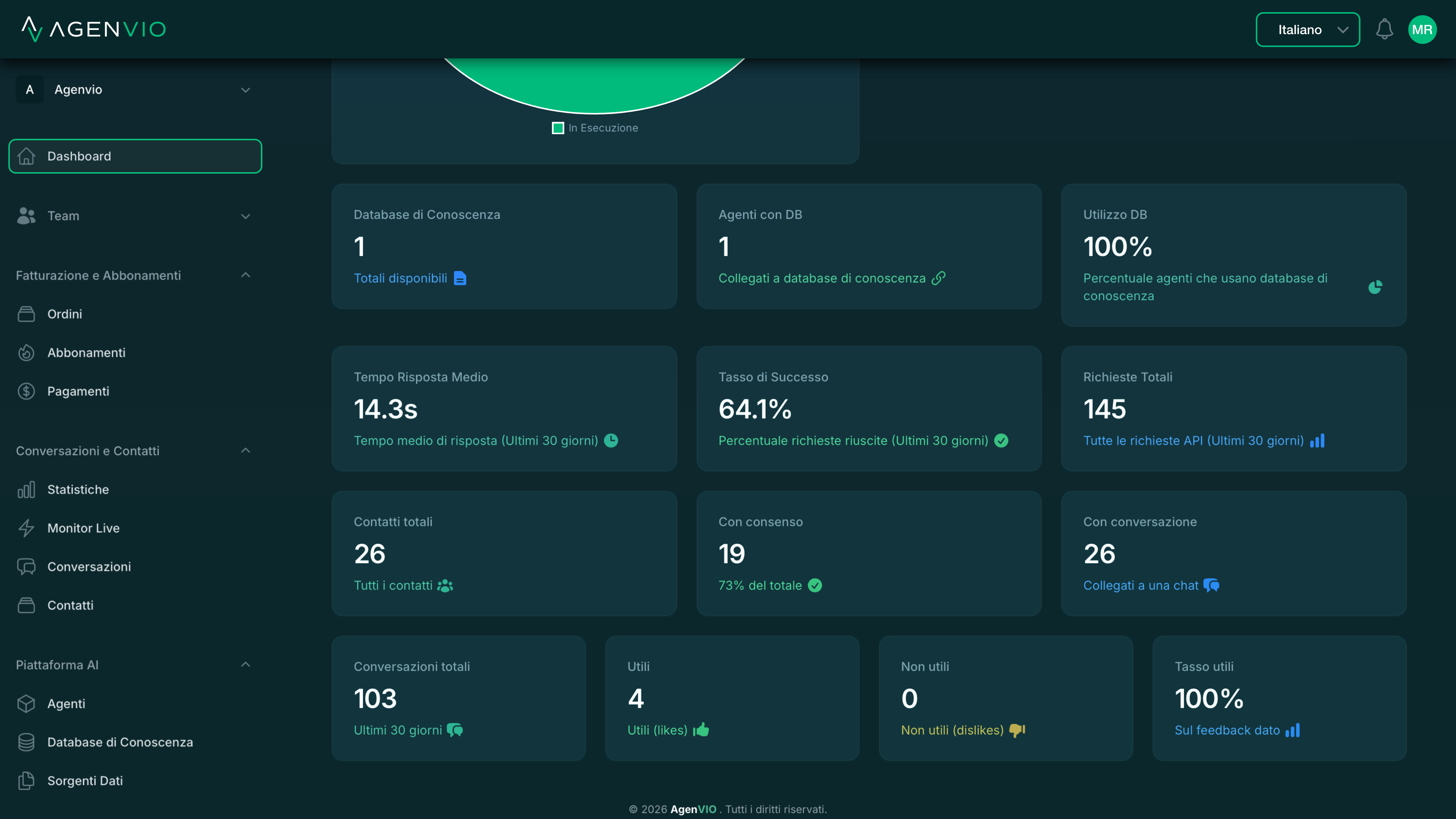Open the Agenti section

(66, 703)
